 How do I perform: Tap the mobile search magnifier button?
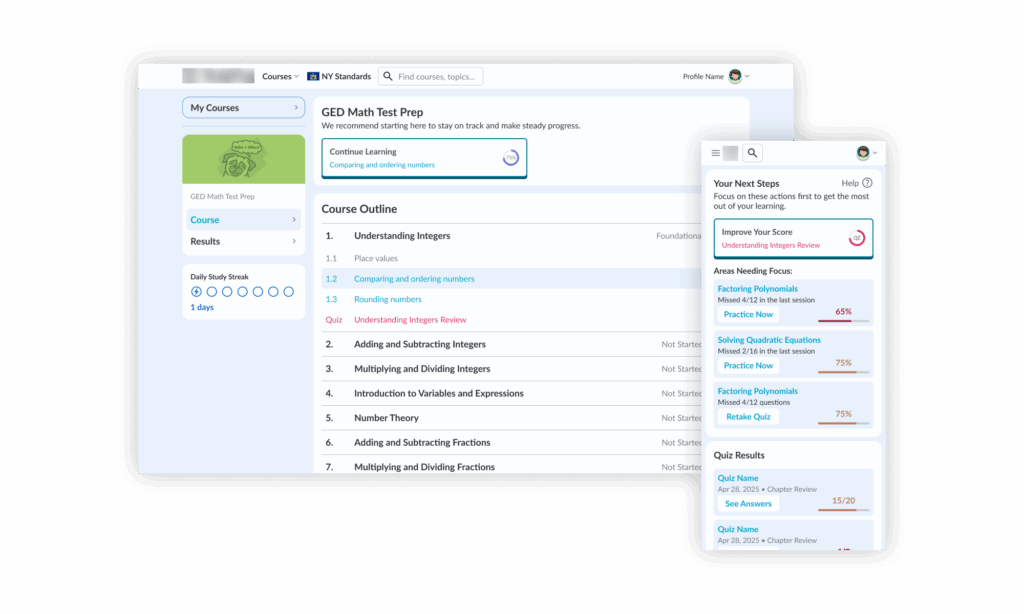(x=753, y=153)
